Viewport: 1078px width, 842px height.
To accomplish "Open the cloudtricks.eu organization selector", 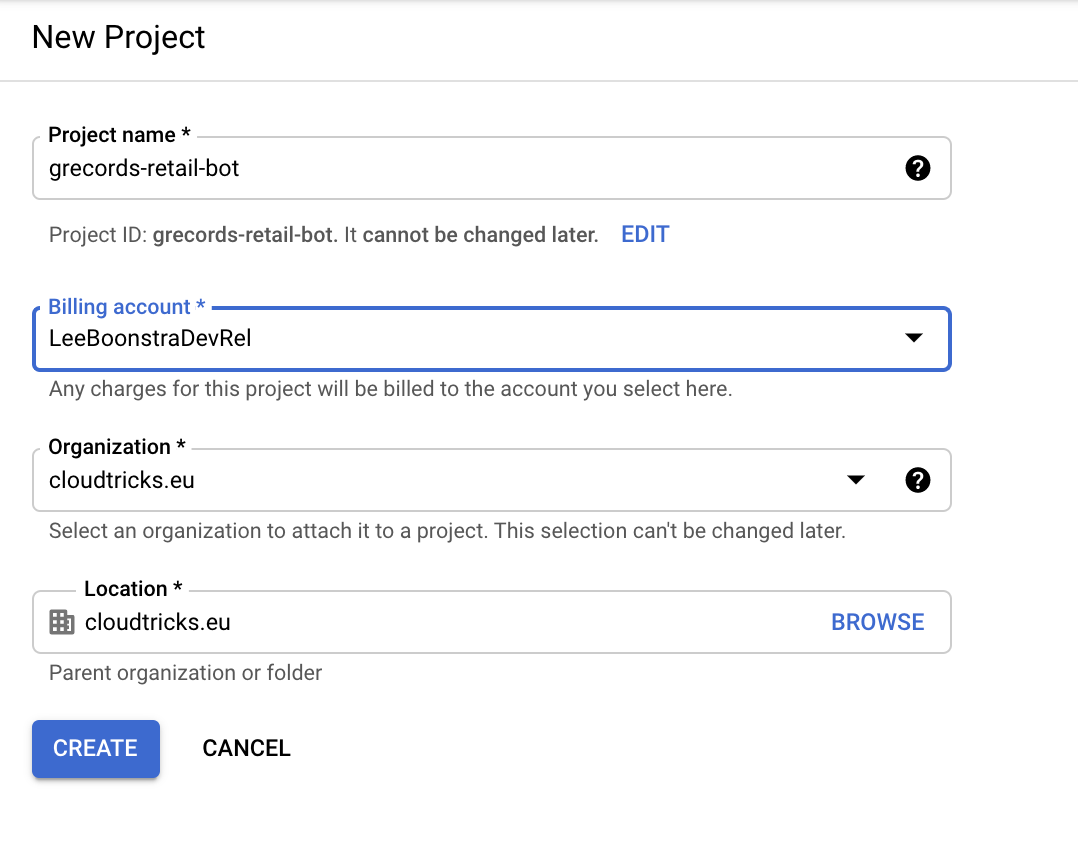I will coord(400,480).
